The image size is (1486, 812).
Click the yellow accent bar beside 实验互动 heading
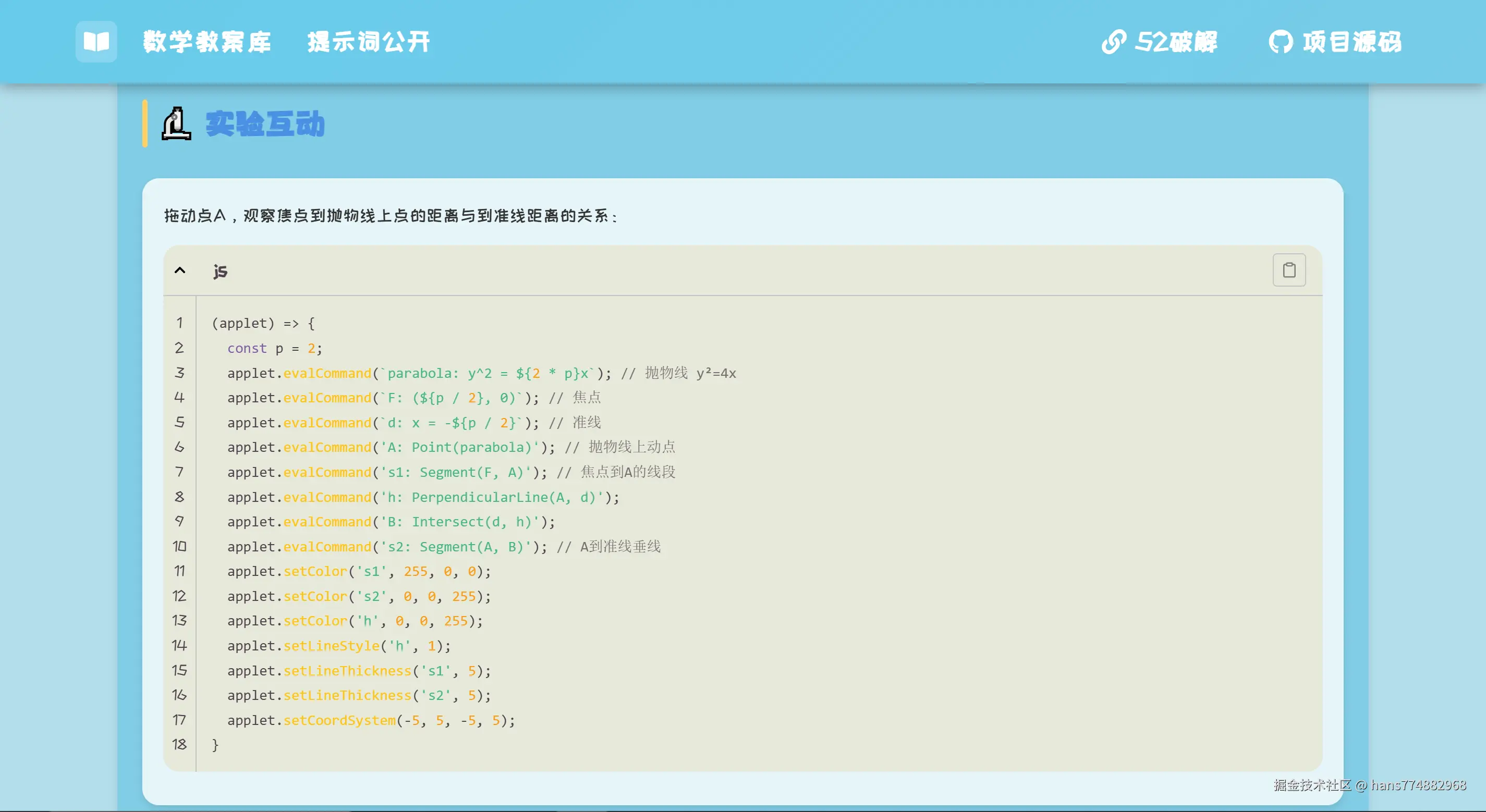pyautogui.click(x=145, y=124)
